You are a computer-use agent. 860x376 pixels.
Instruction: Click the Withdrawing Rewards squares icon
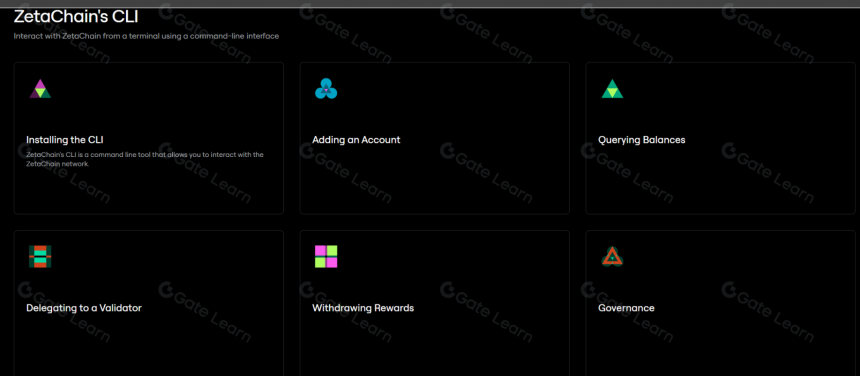(x=326, y=257)
